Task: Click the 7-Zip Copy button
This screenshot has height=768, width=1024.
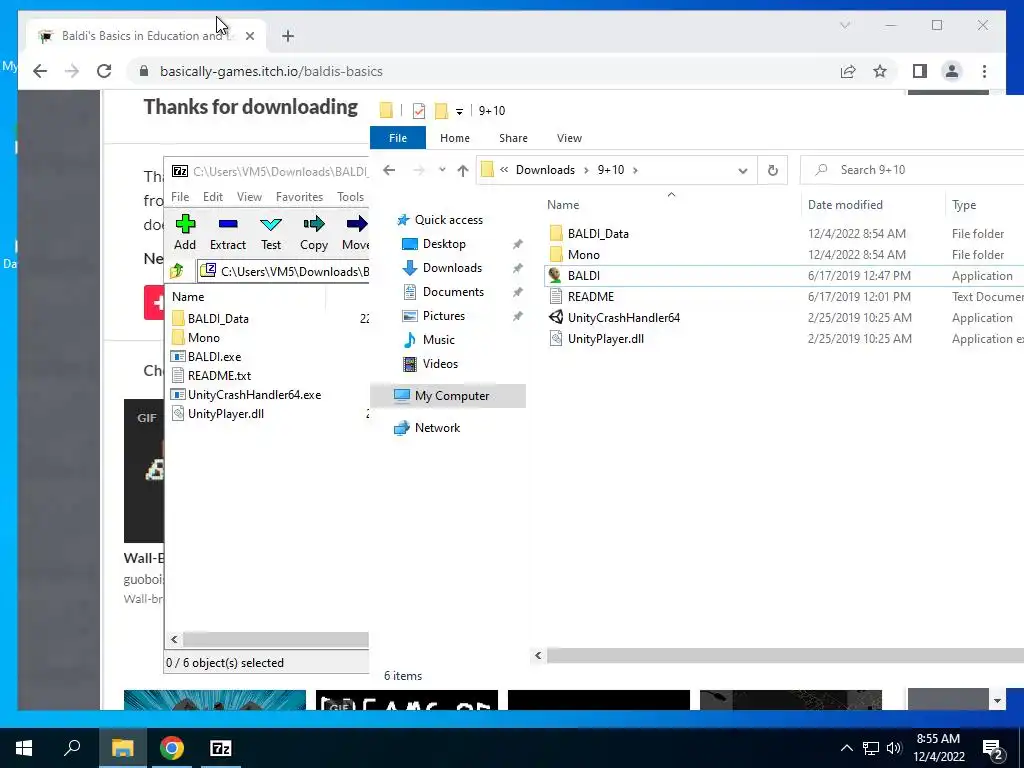Action: pyautogui.click(x=313, y=233)
